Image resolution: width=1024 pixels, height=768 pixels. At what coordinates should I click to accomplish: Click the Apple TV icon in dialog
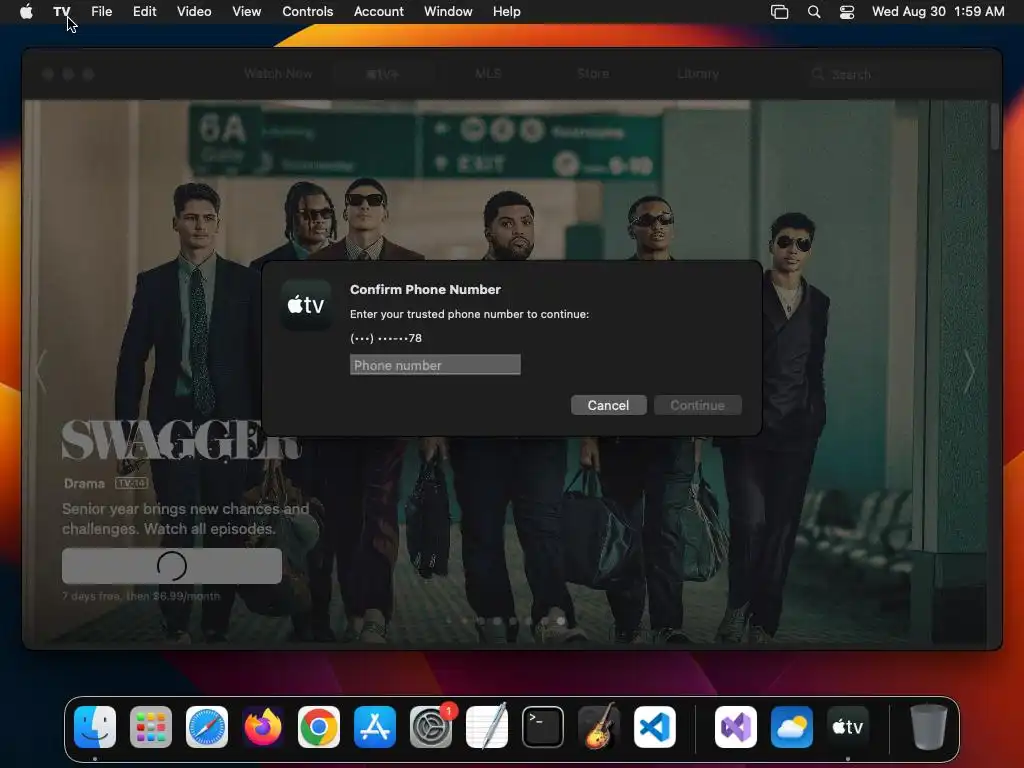pos(306,304)
